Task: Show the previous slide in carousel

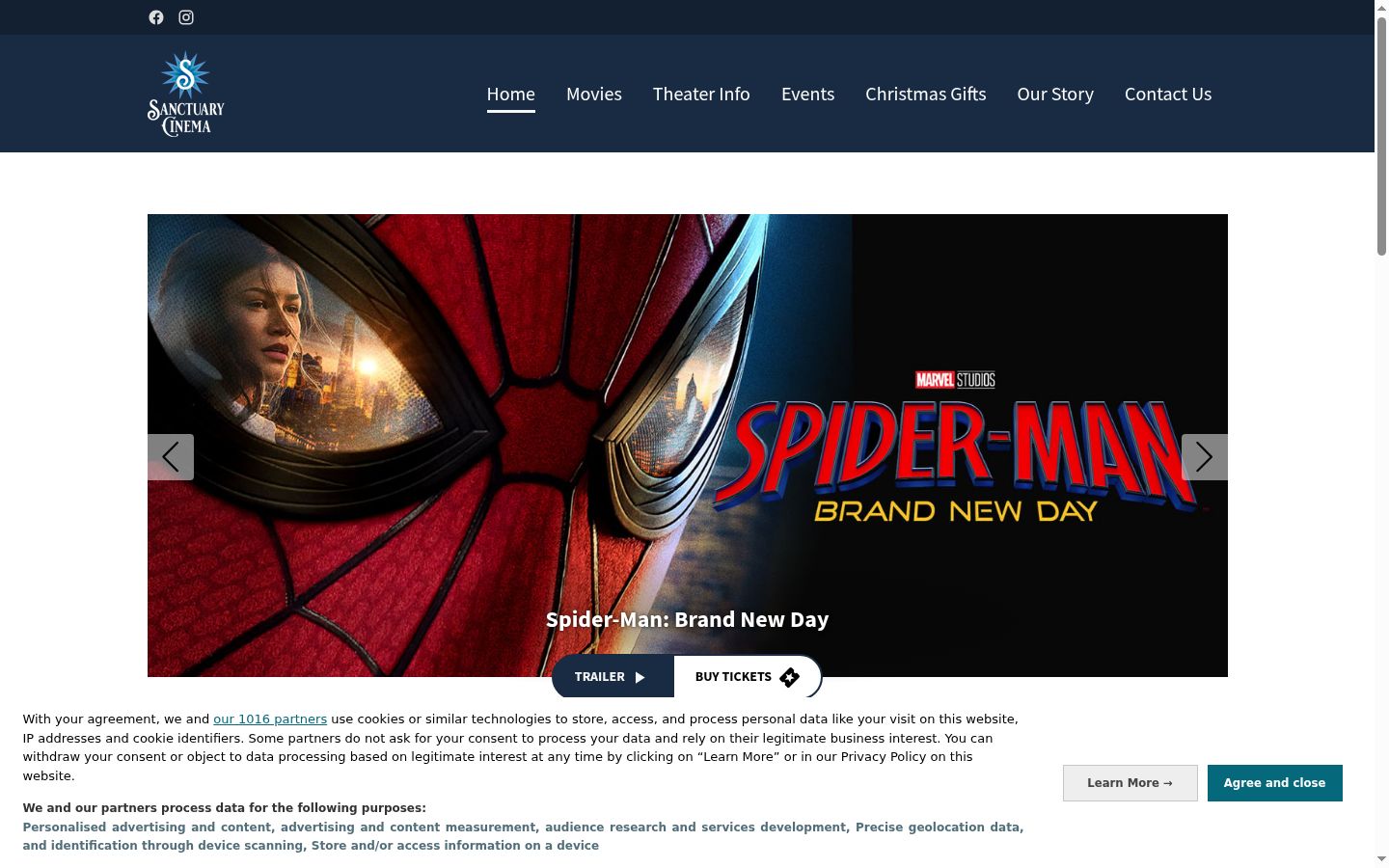Action: pos(171,457)
